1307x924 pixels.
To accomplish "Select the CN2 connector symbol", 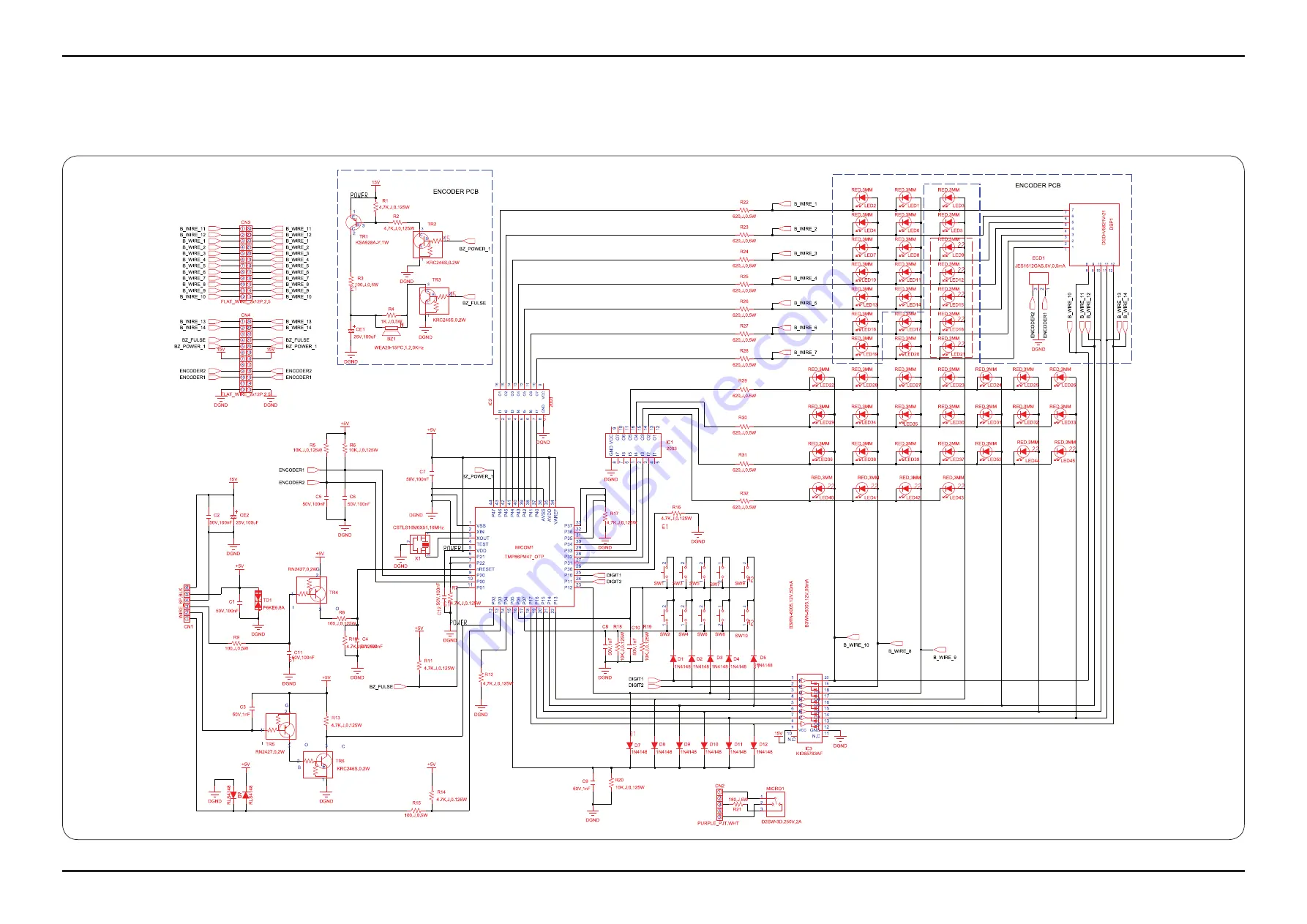I will pos(719,805).
